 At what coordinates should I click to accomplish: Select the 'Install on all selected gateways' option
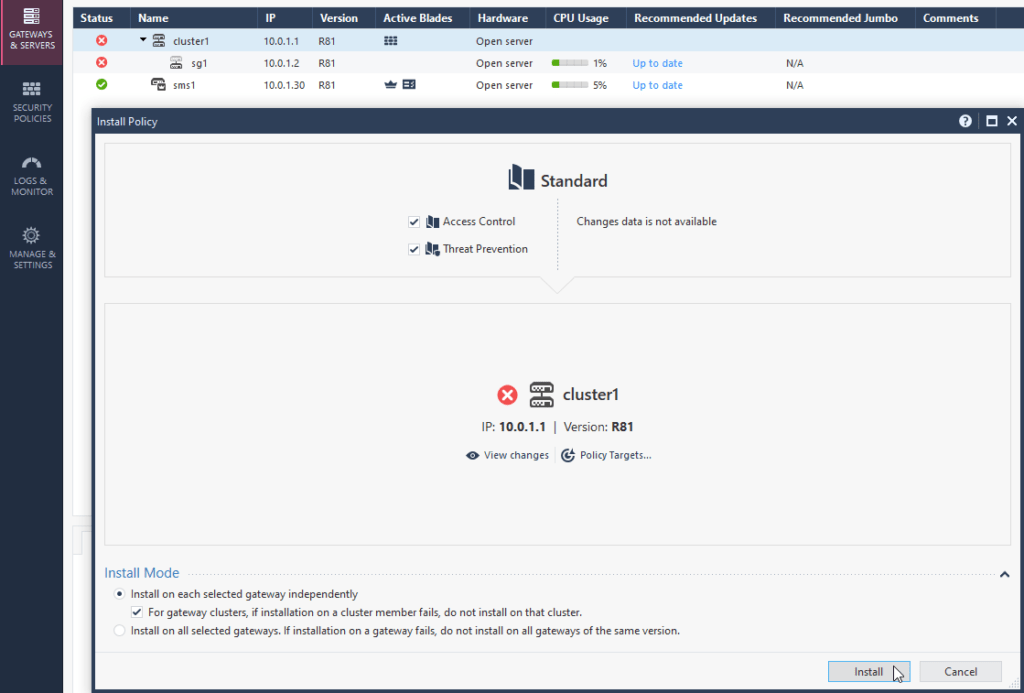pos(119,629)
